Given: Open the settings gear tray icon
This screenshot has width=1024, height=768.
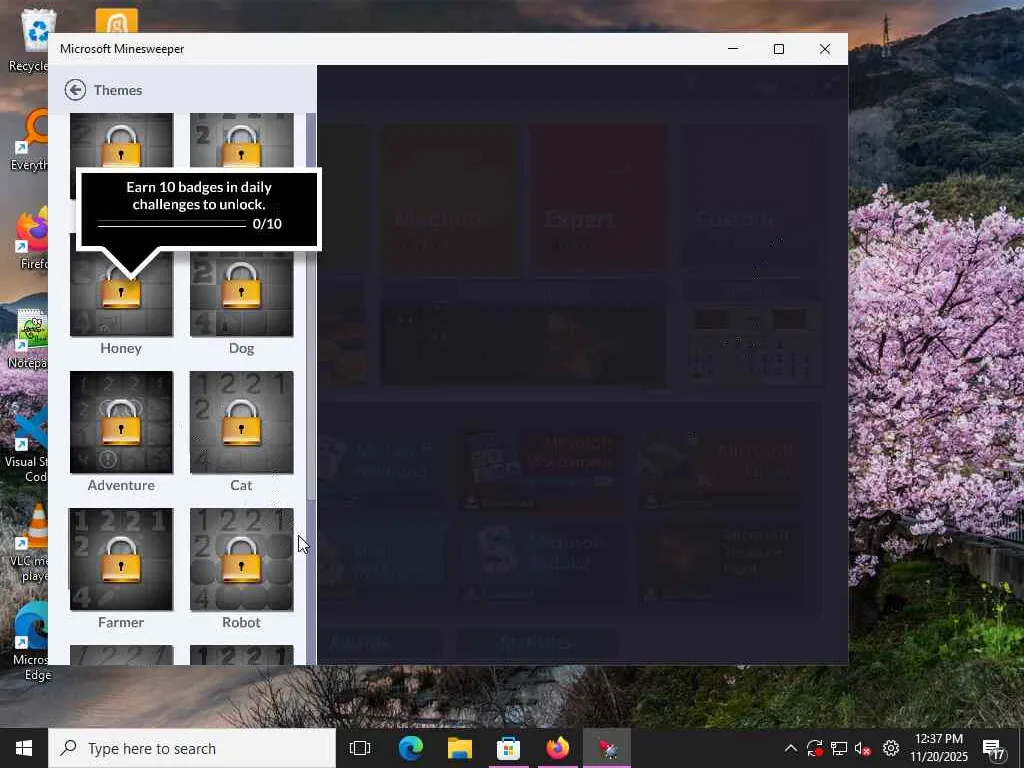Looking at the screenshot, I should 890,748.
